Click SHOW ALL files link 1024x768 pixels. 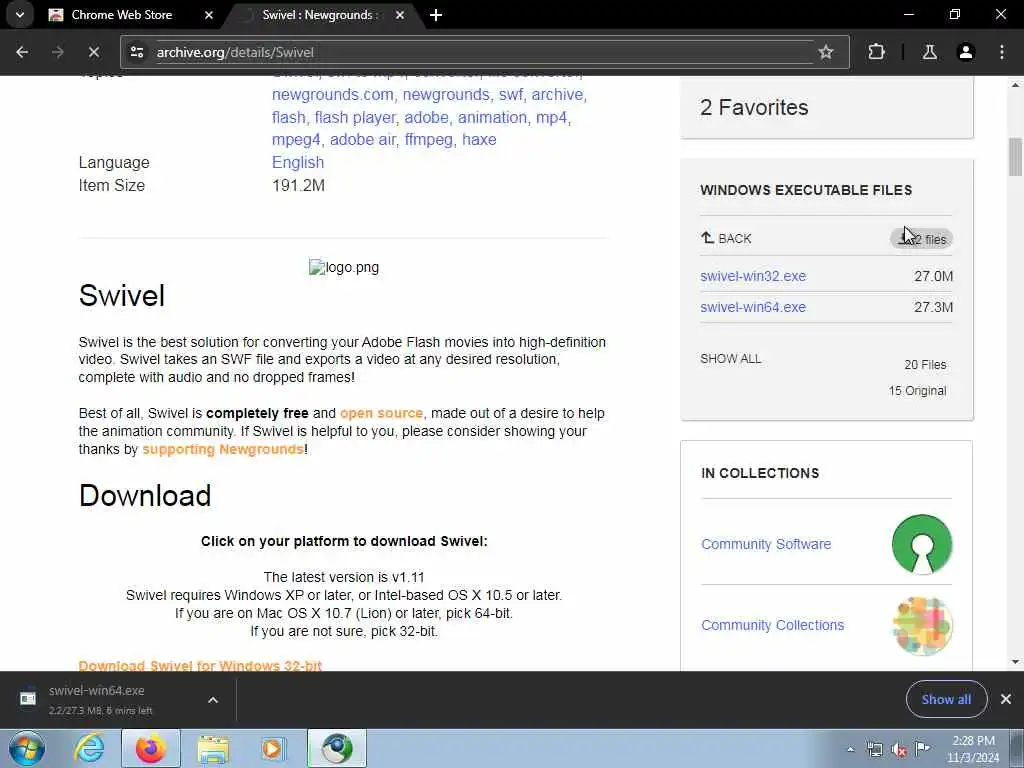tap(730, 359)
